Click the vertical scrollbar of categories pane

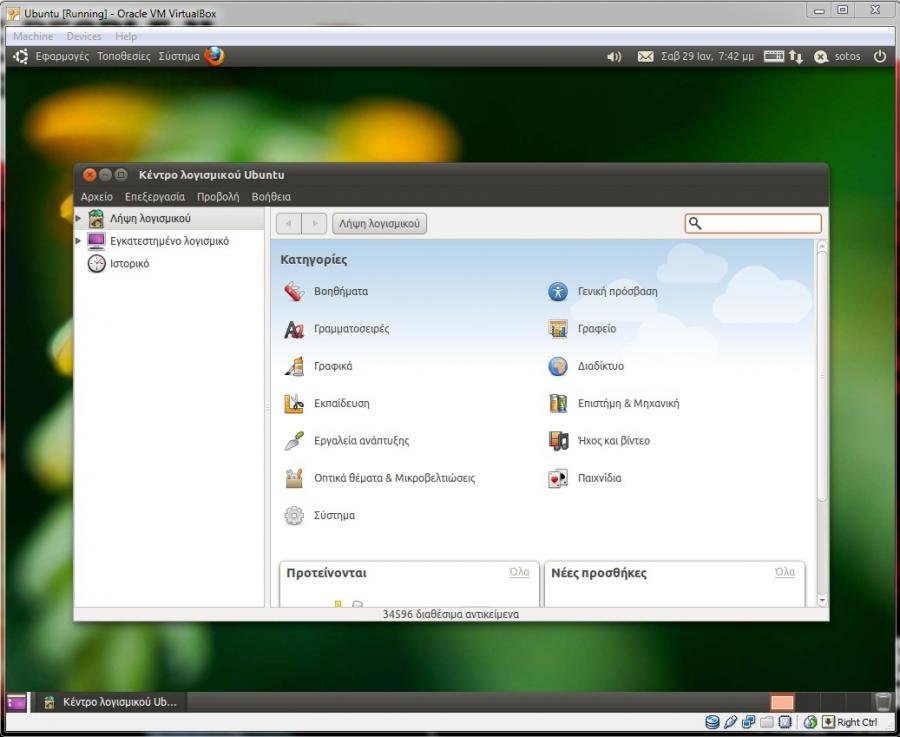tap(821, 376)
